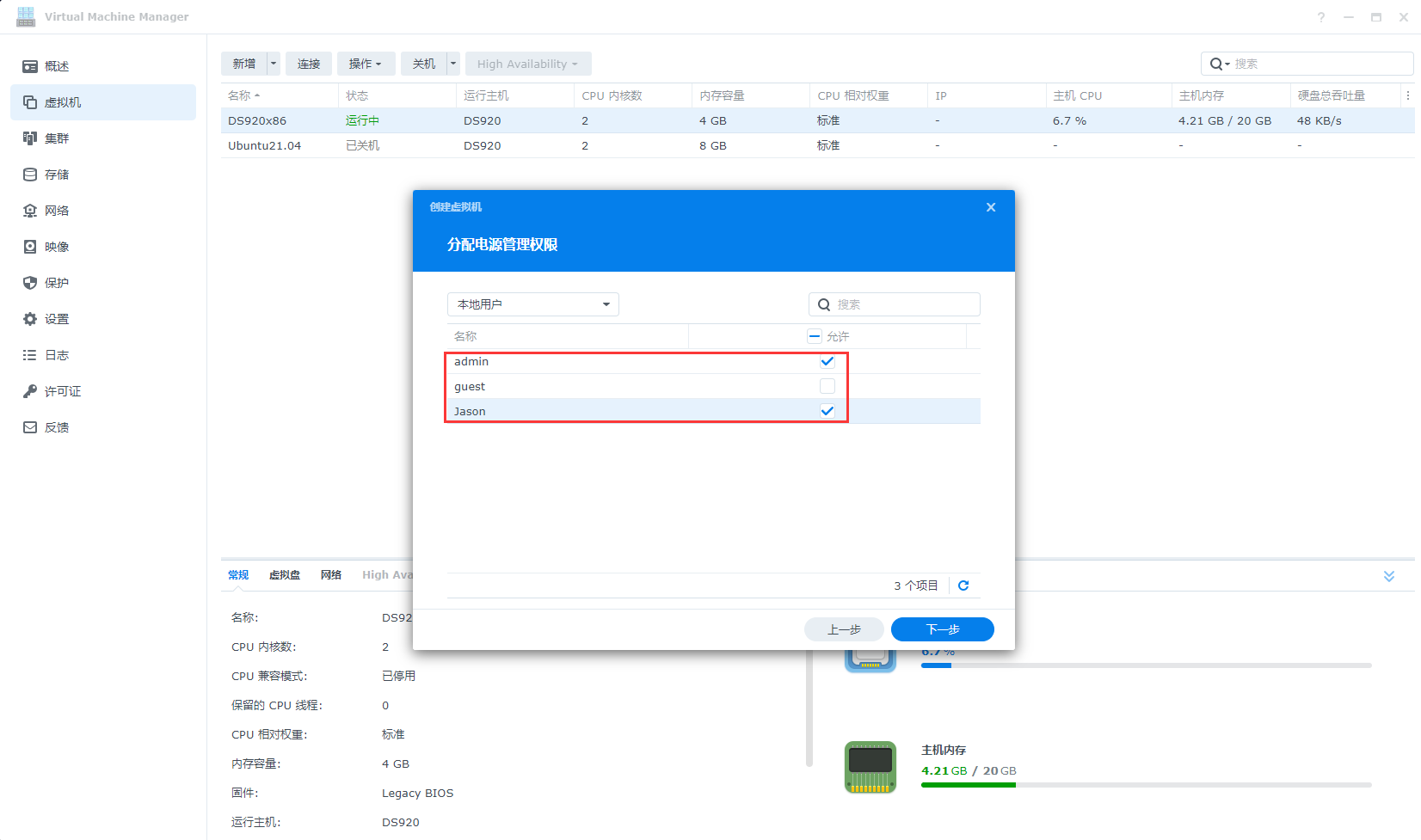This screenshot has height=840, width=1421.
Task: Open the License (许可证) key icon
Action: [30, 391]
